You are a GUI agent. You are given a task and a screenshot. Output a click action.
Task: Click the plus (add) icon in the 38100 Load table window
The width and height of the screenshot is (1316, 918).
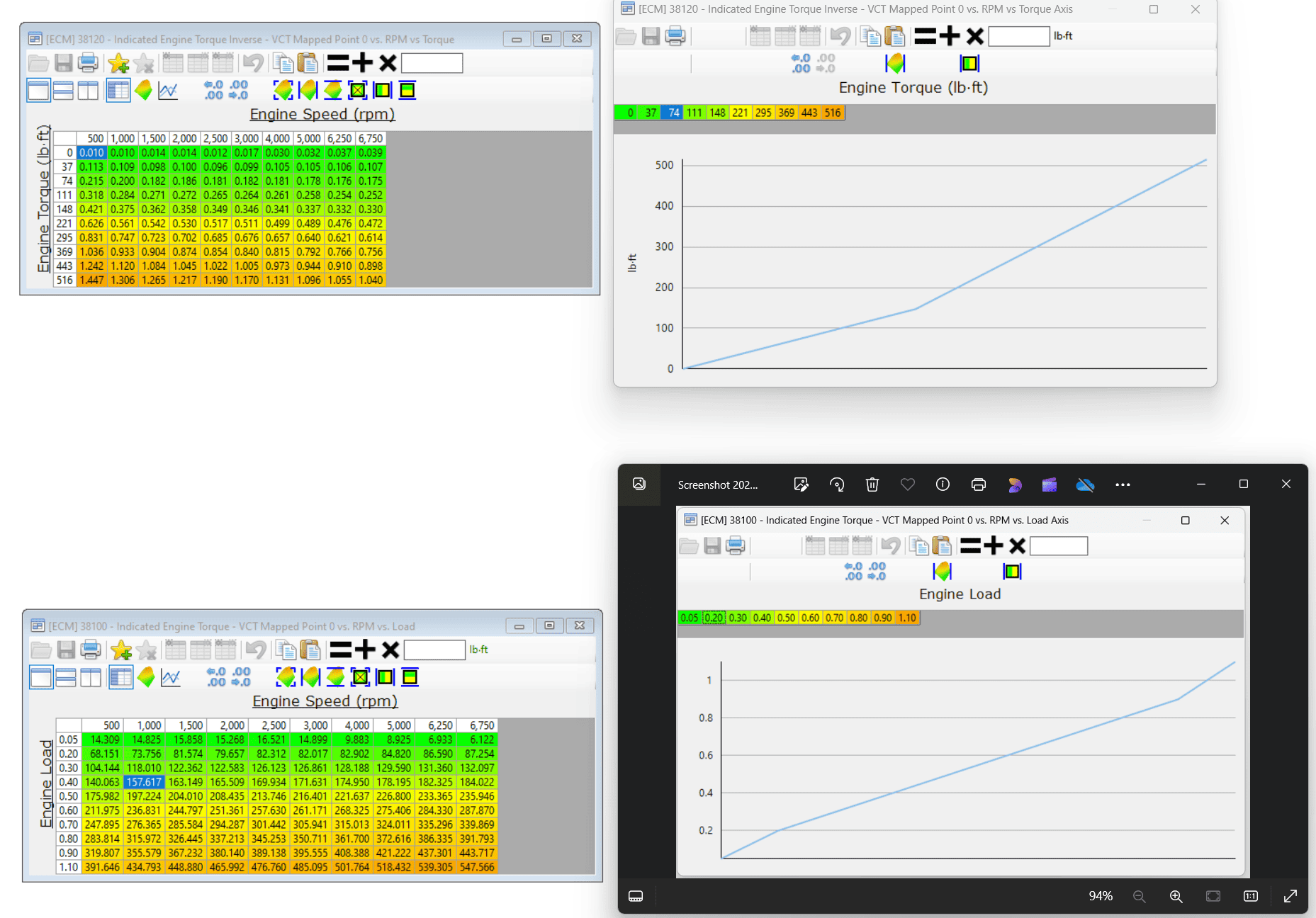click(x=365, y=650)
